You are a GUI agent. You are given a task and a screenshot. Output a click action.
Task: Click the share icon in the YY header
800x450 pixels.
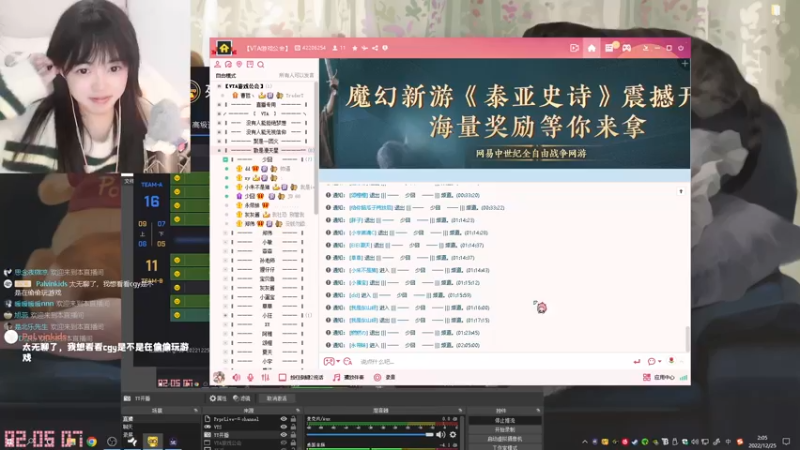375,48
